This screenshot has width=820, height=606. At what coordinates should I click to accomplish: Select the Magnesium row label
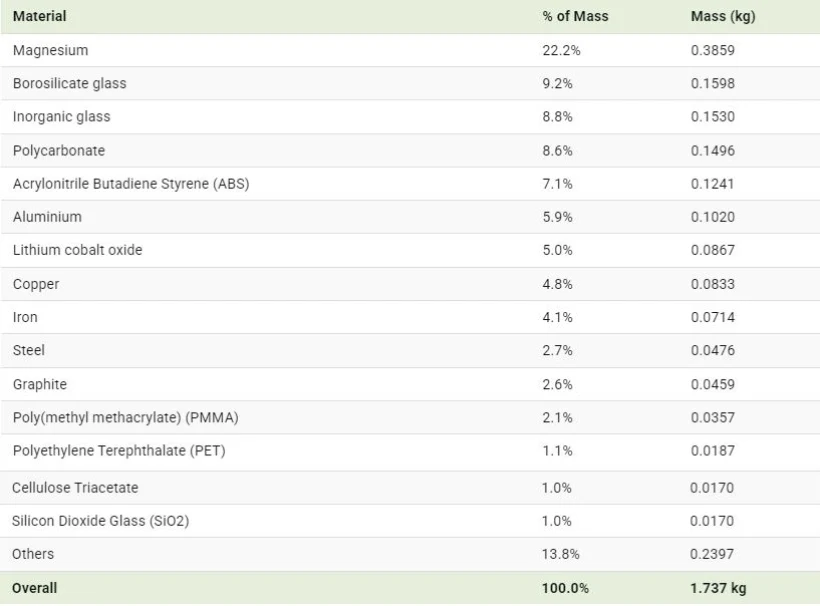[51, 50]
